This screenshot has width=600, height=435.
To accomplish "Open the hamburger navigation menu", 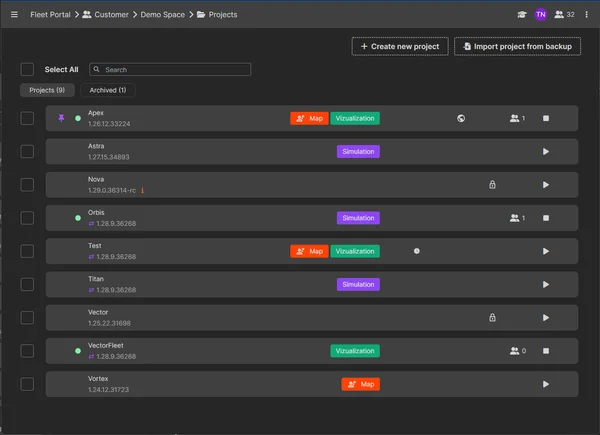I will coord(14,15).
